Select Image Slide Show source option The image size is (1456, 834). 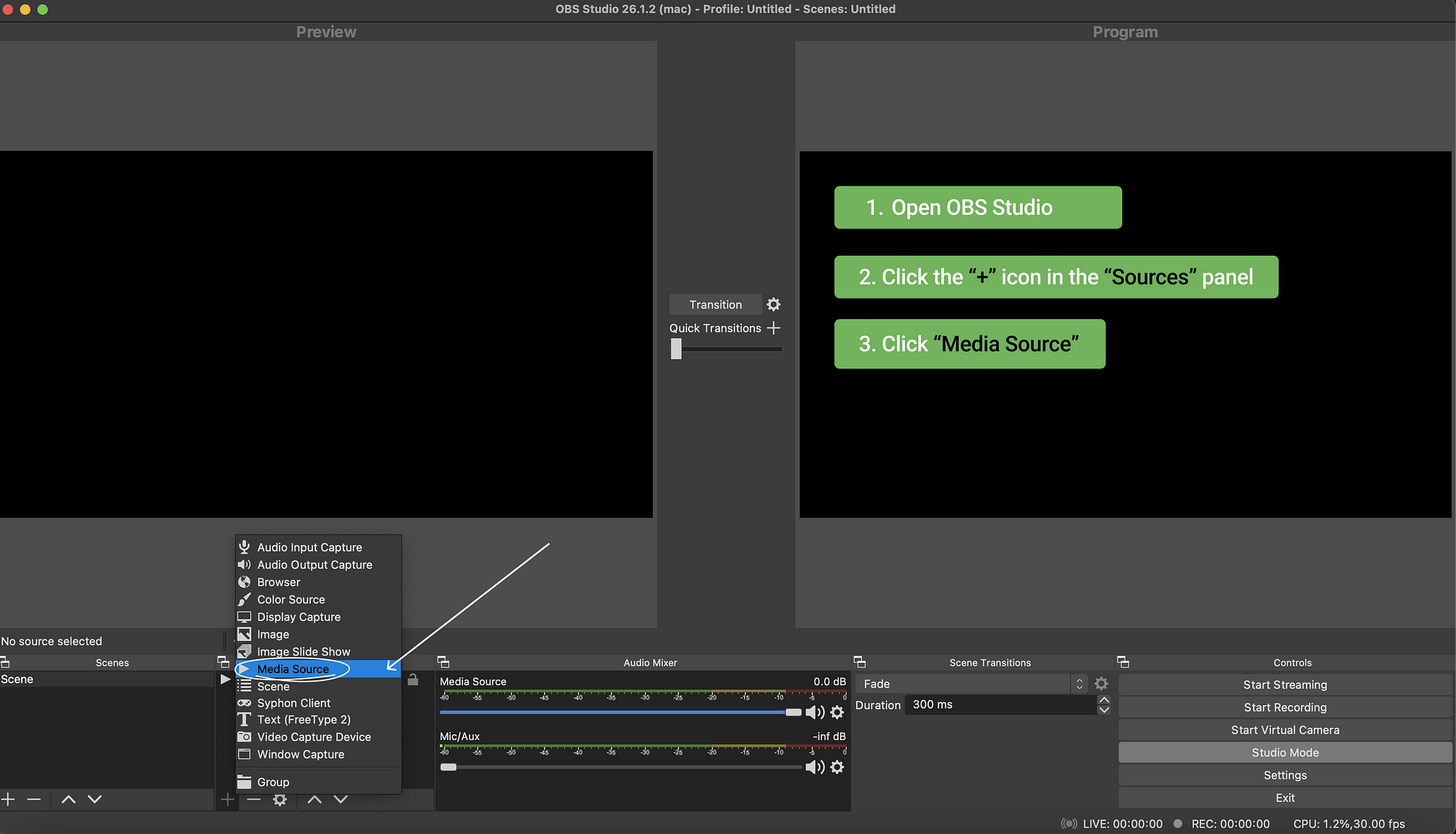303,651
